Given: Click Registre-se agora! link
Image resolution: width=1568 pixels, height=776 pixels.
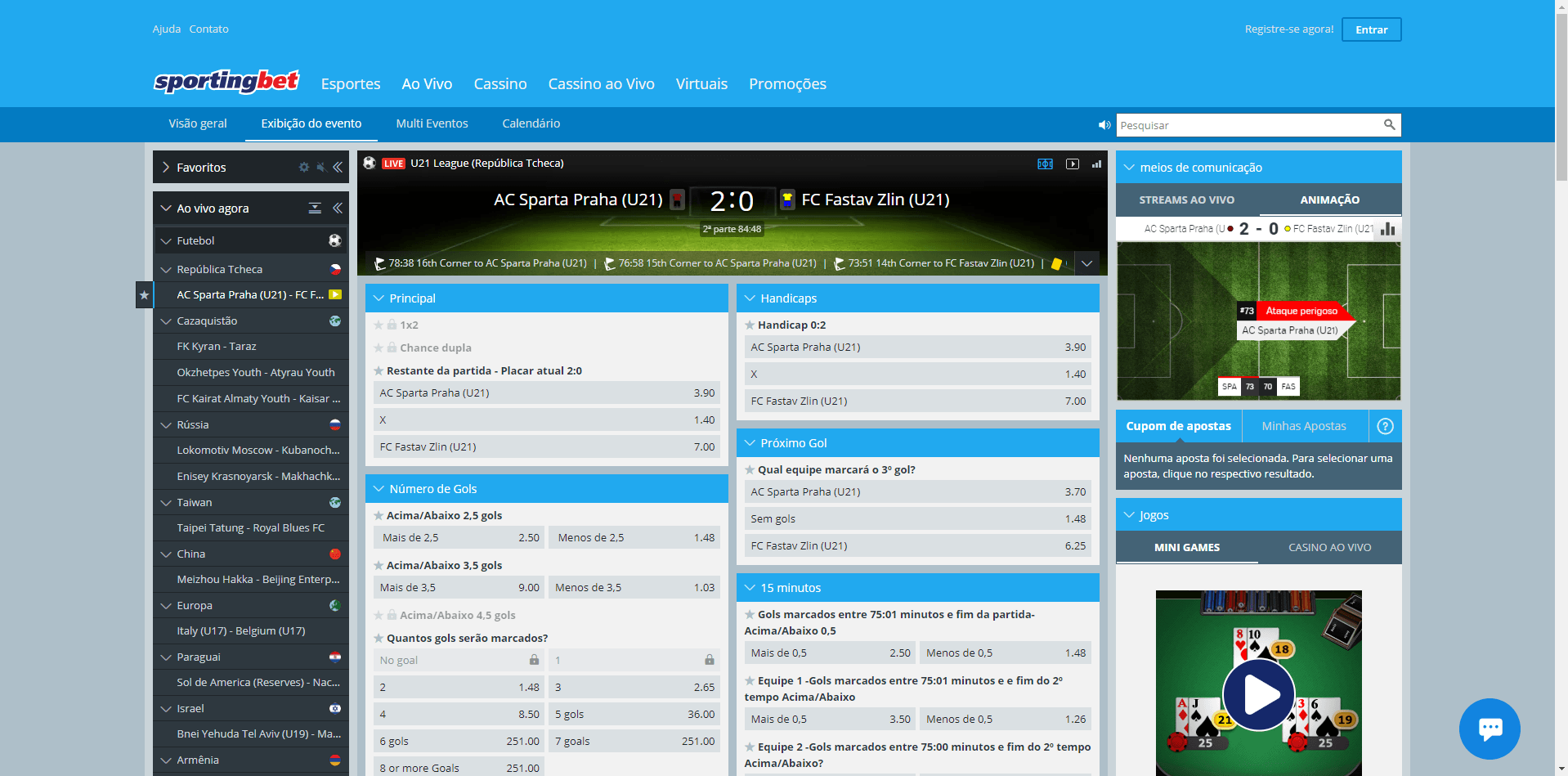Looking at the screenshot, I should coord(1289,29).
